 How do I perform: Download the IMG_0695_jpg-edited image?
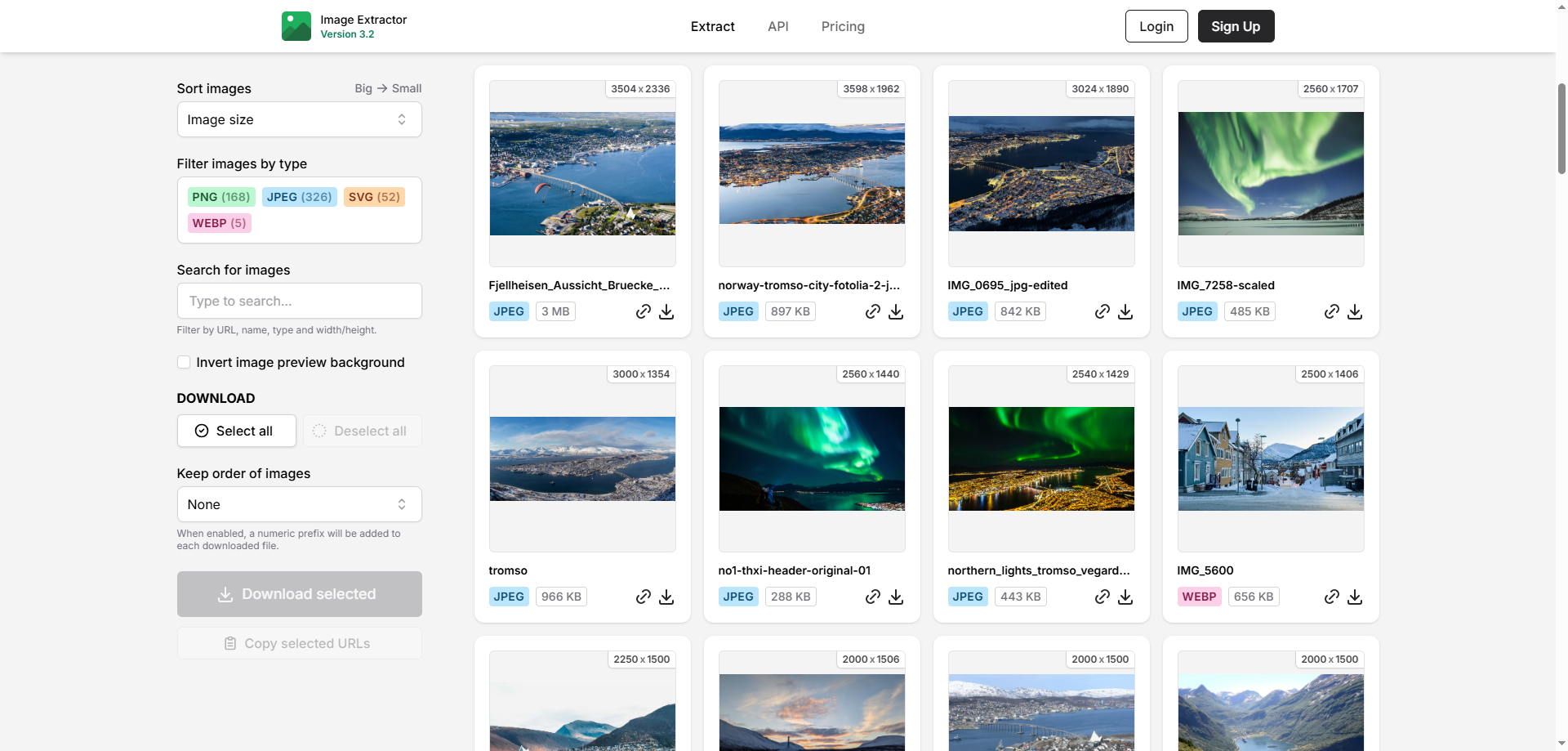click(1125, 311)
